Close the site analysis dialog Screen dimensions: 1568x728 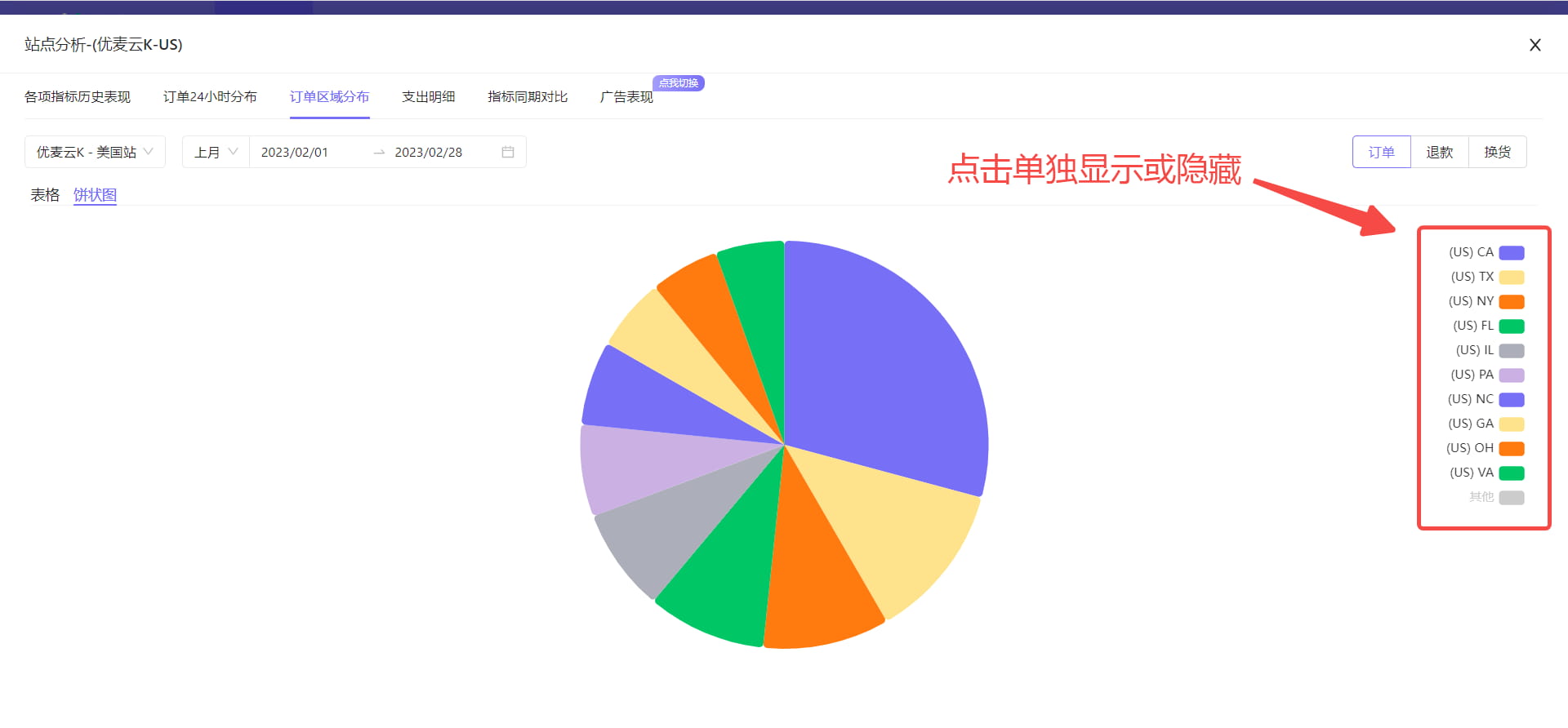point(1535,45)
